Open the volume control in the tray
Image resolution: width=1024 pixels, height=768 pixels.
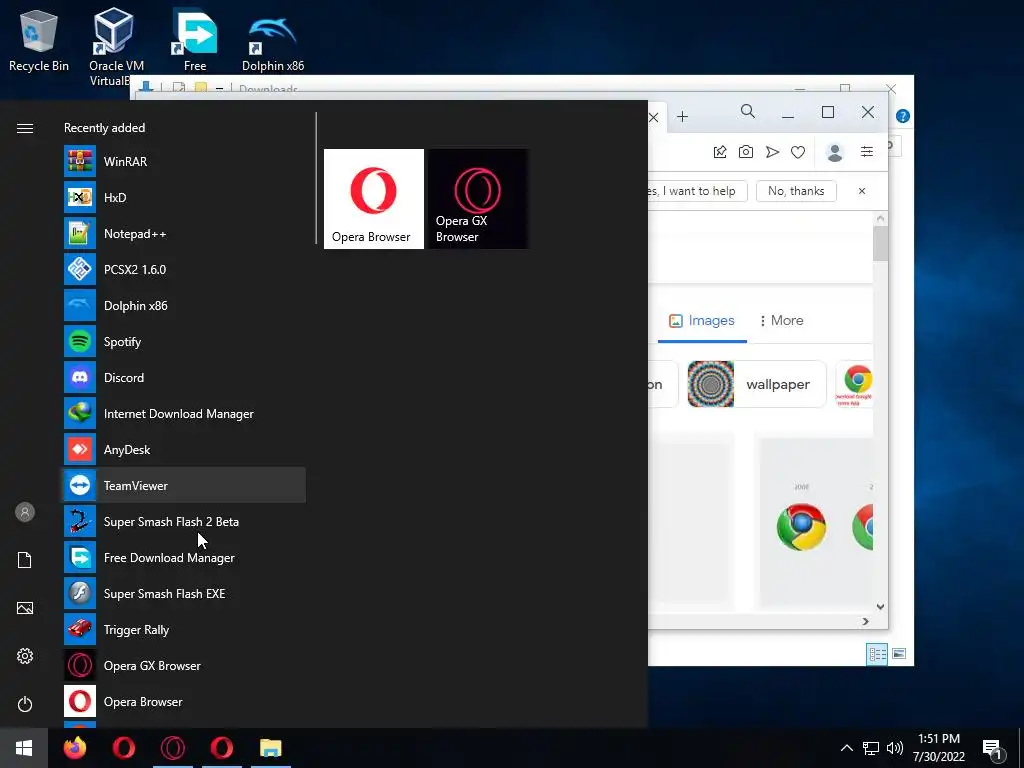click(x=895, y=748)
